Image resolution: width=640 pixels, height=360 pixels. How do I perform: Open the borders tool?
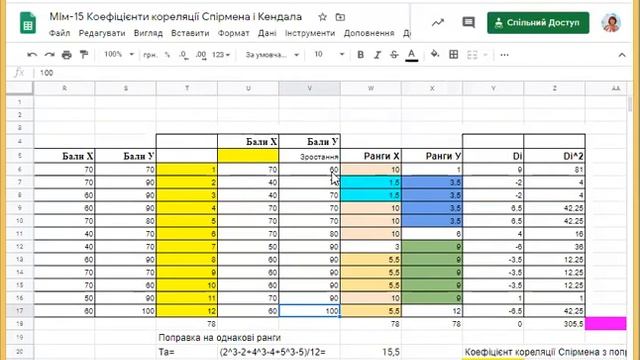[453, 54]
